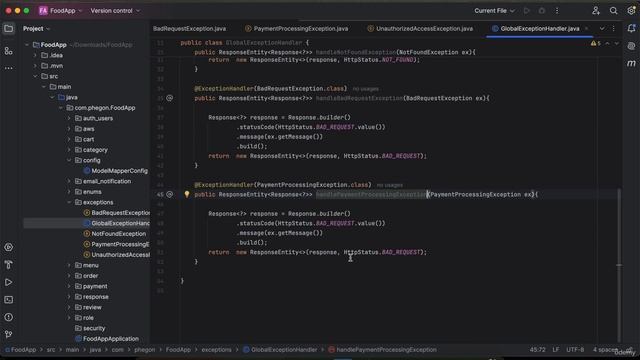Click the 'no usages' hint above handleBadRequestException
Image resolution: width=640 pixels, height=360 pixels.
tap(365, 89)
